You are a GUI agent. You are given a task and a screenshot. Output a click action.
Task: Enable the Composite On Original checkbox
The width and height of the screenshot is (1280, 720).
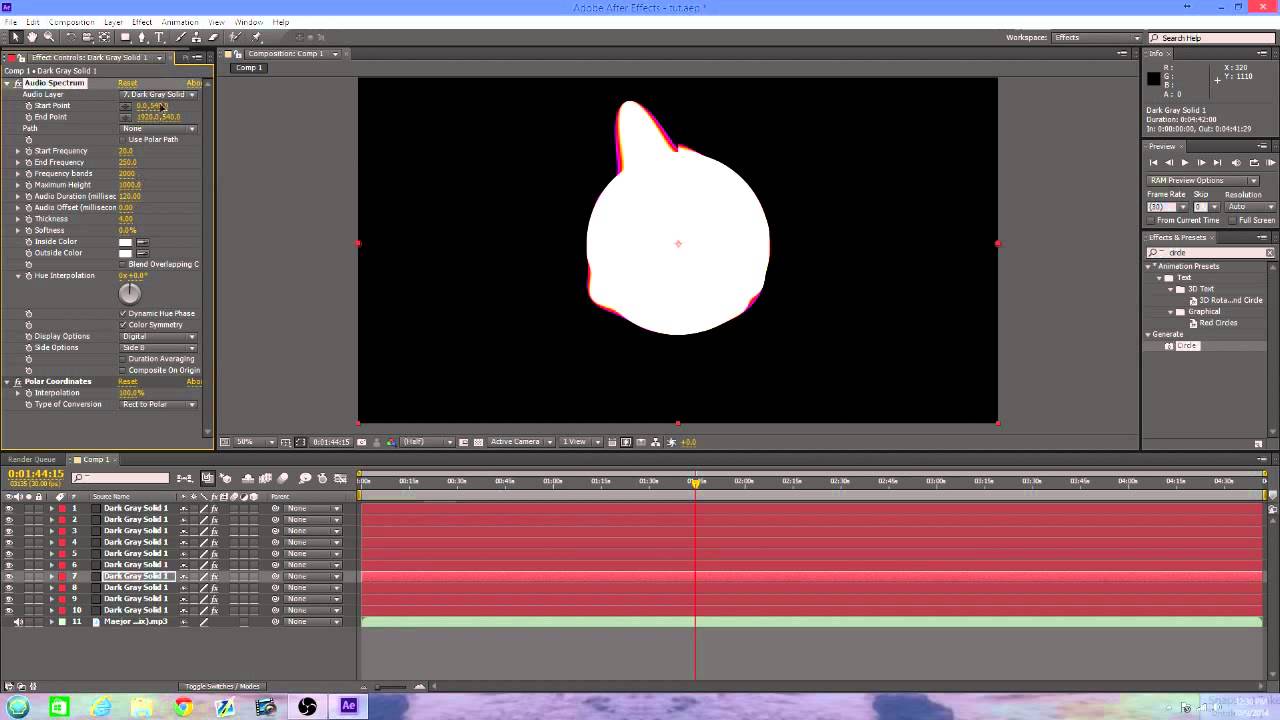click(x=123, y=370)
